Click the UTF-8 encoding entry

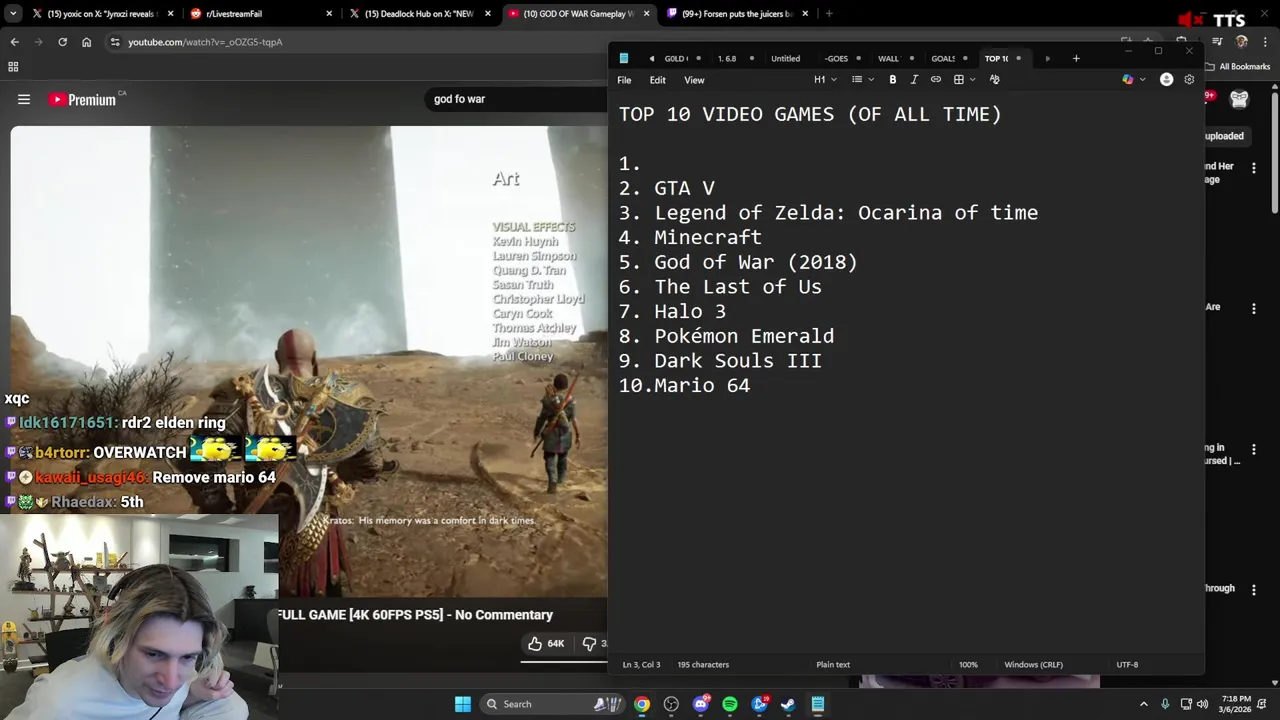tap(1127, 665)
